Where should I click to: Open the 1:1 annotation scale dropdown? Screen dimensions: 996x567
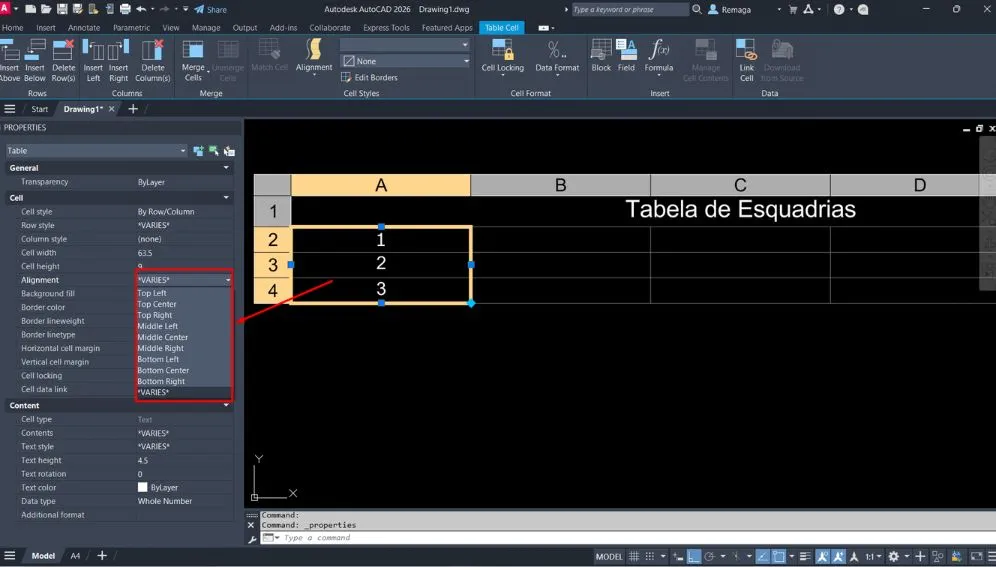tap(874, 557)
